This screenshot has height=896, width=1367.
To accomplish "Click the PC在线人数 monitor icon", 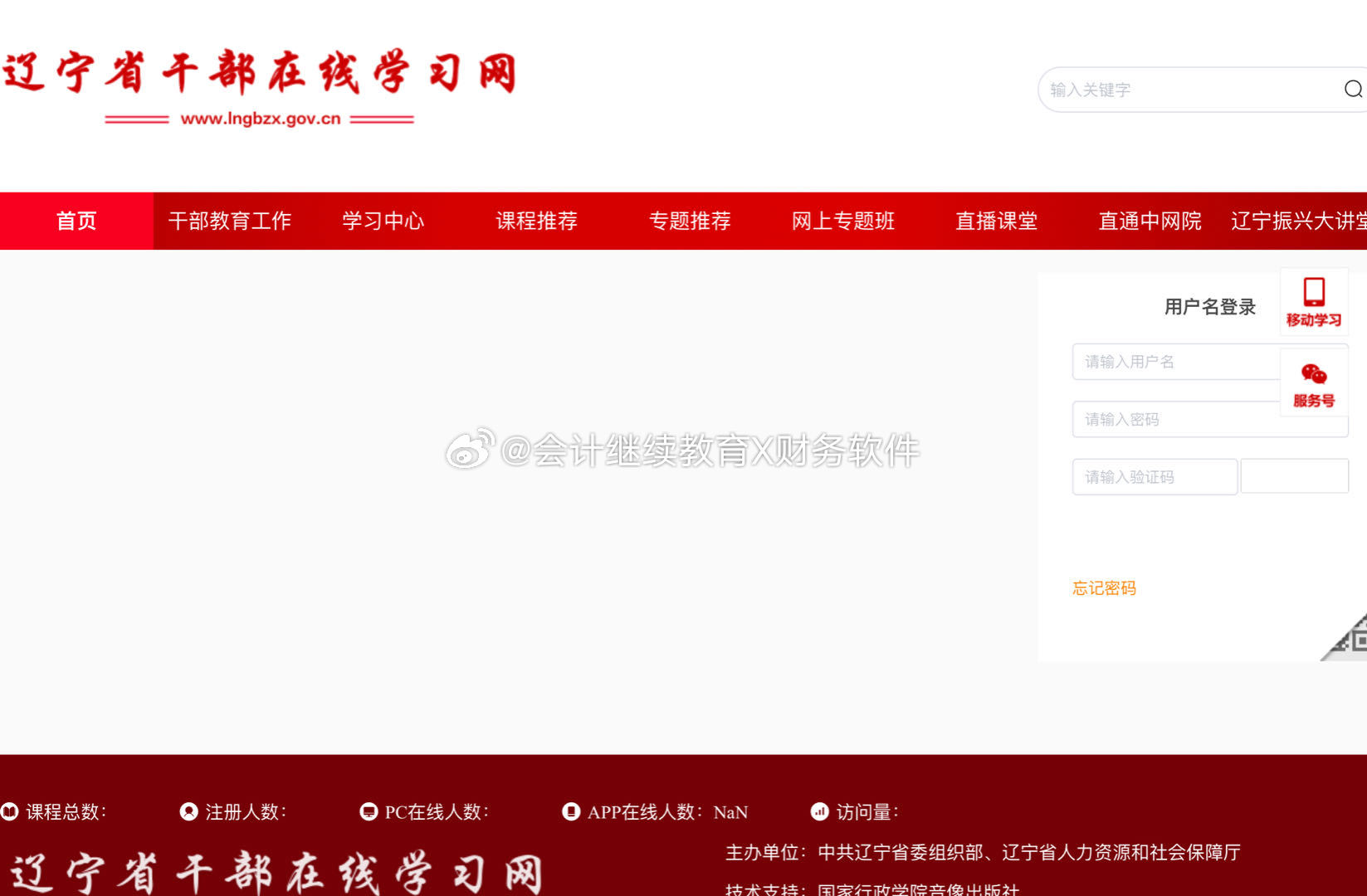I will [x=369, y=811].
